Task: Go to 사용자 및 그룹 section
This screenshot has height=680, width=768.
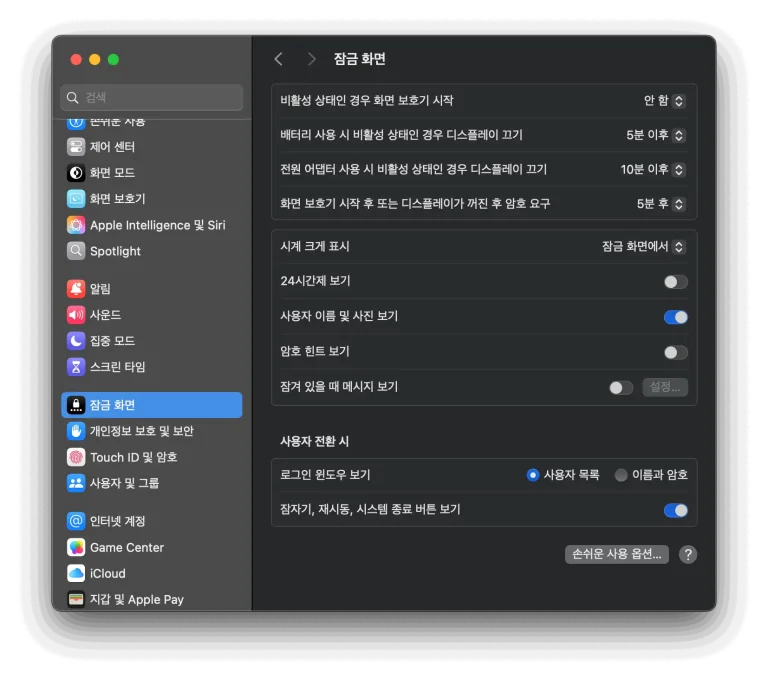Action: coord(124,483)
